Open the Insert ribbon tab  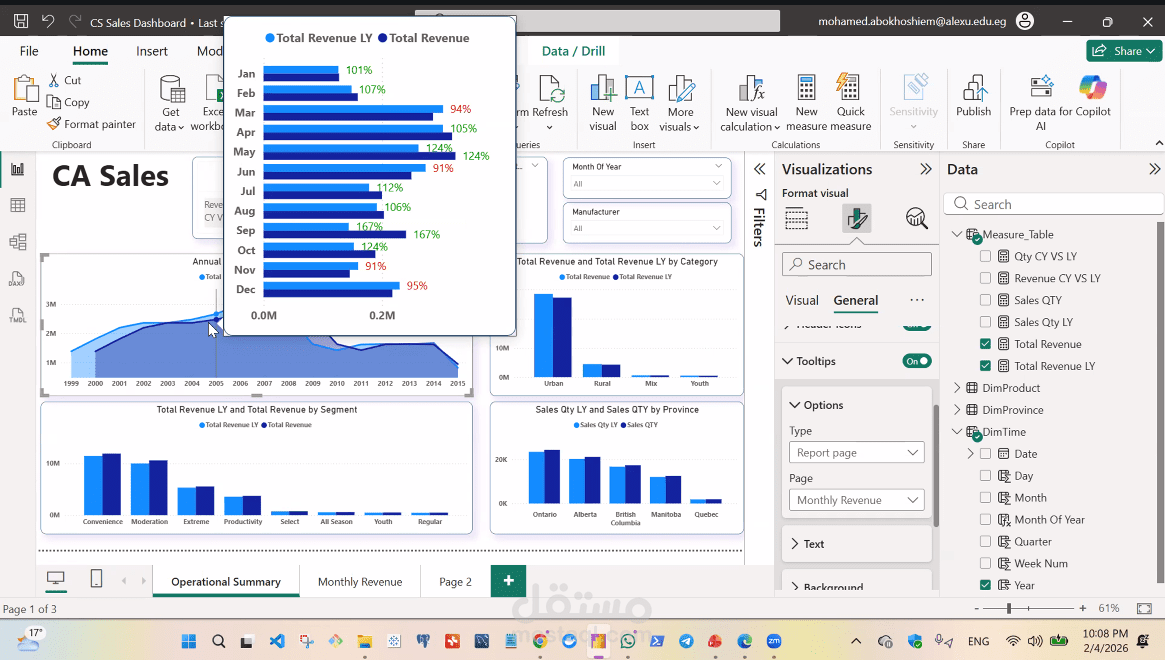152,51
